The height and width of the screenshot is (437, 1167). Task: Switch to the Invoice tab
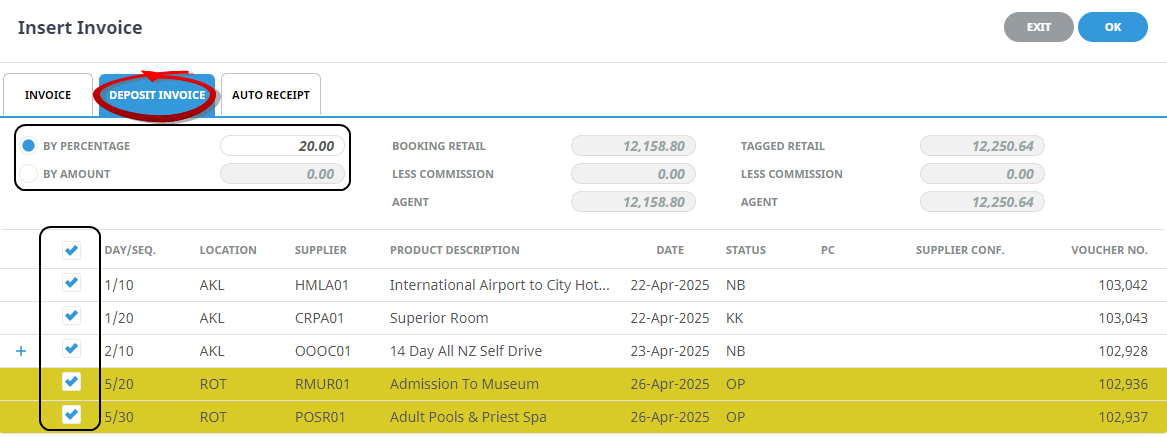point(48,96)
